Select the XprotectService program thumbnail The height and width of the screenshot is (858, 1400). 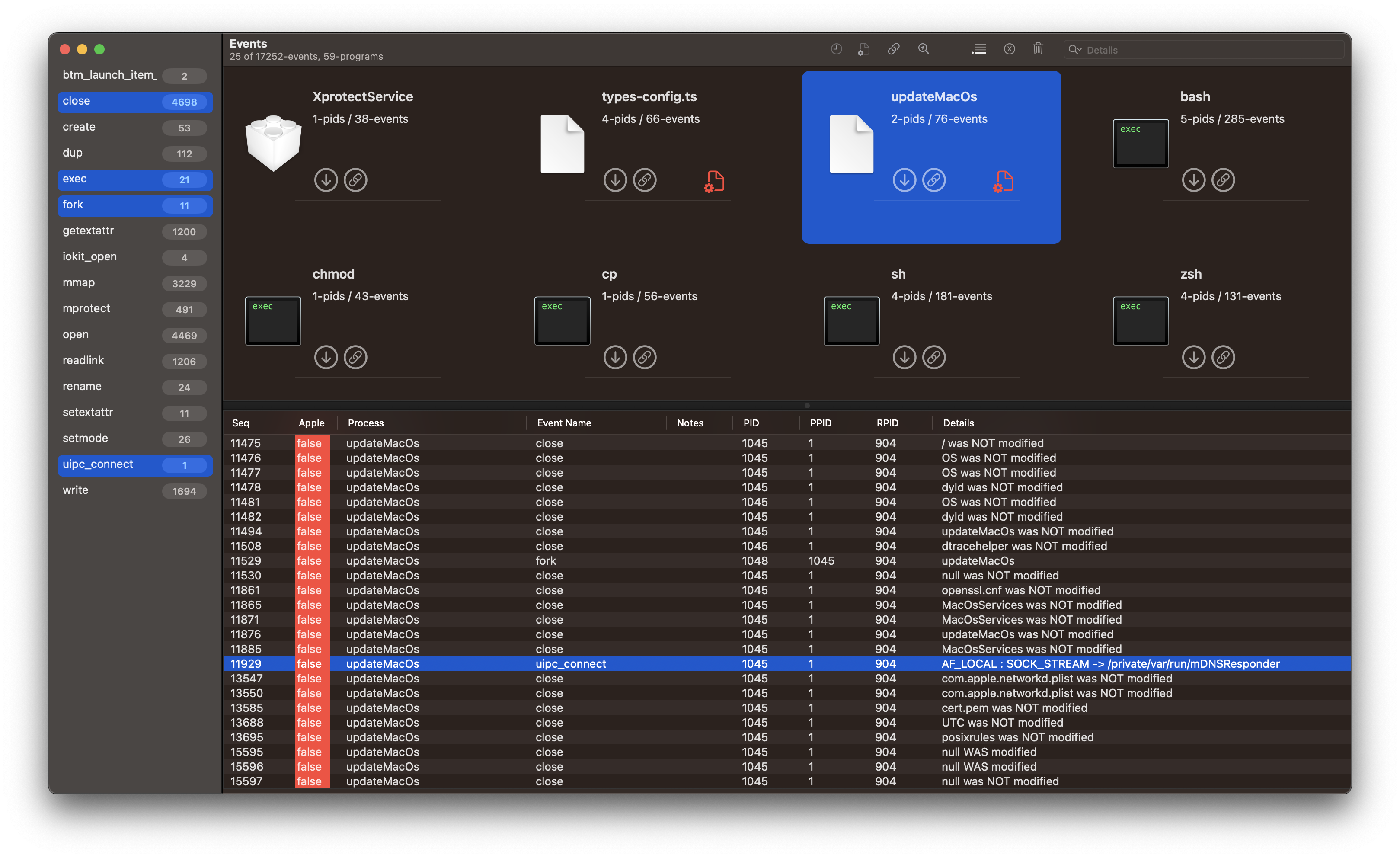[x=273, y=143]
